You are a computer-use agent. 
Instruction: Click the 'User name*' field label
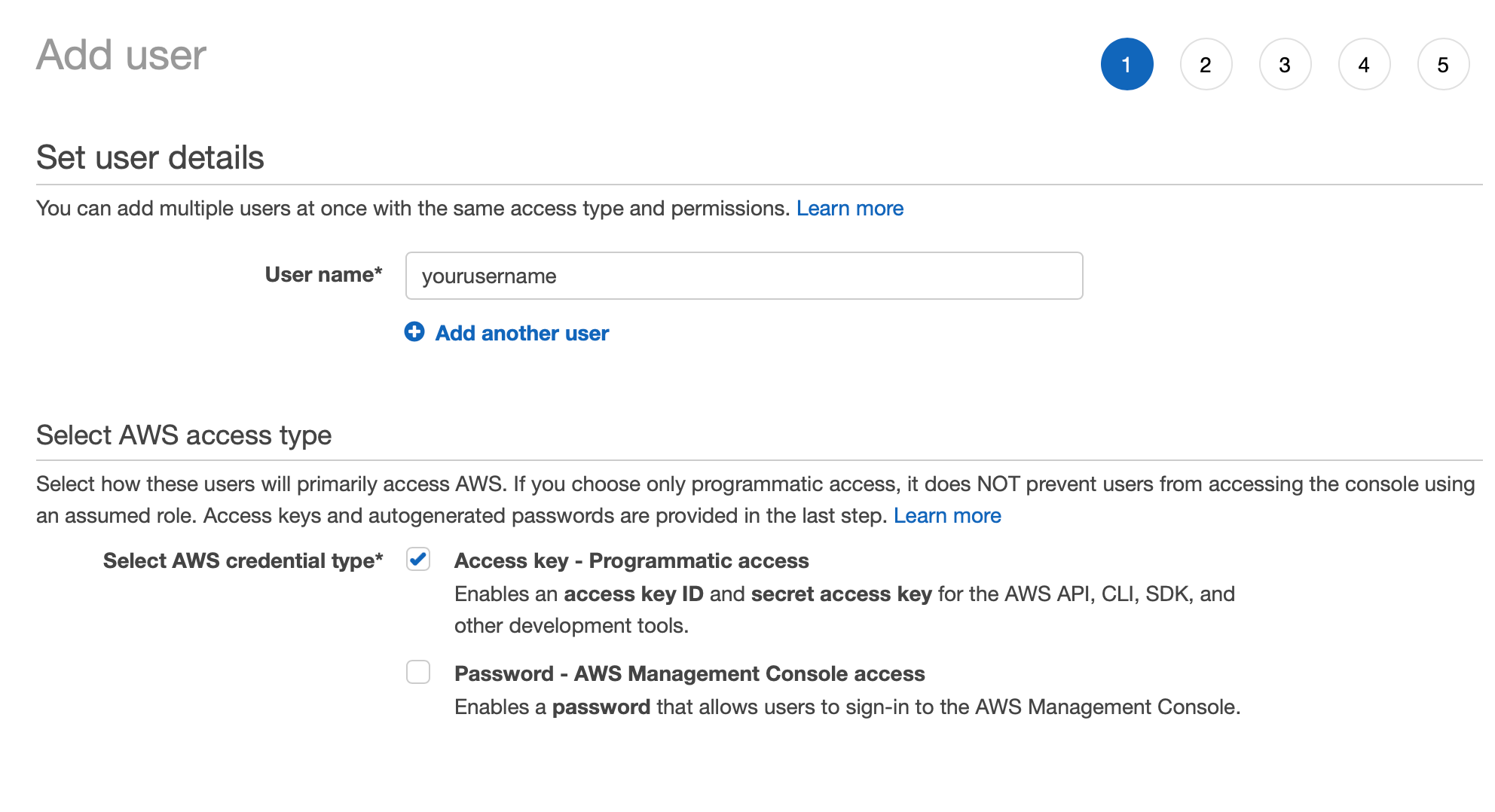(323, 275)
